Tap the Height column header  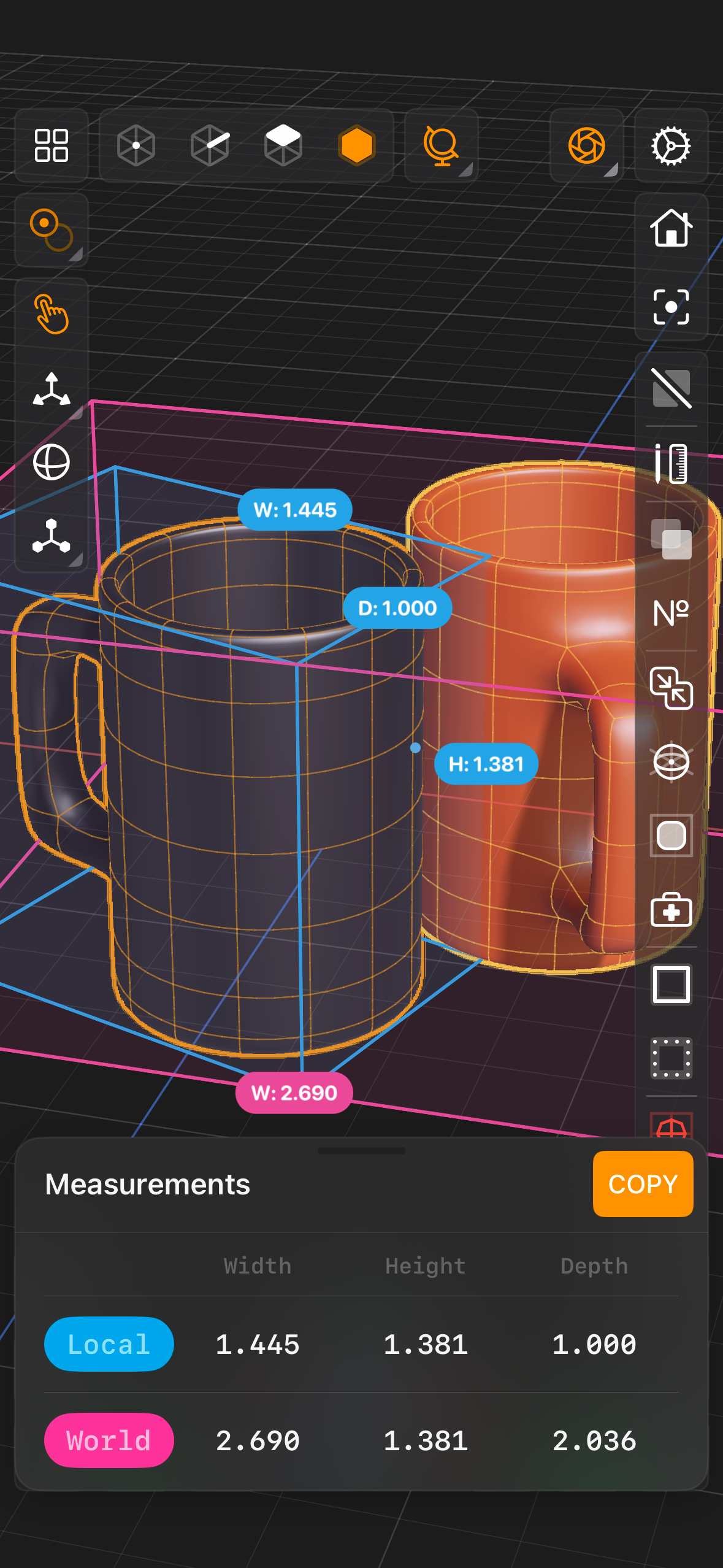tap(426, 1266)
